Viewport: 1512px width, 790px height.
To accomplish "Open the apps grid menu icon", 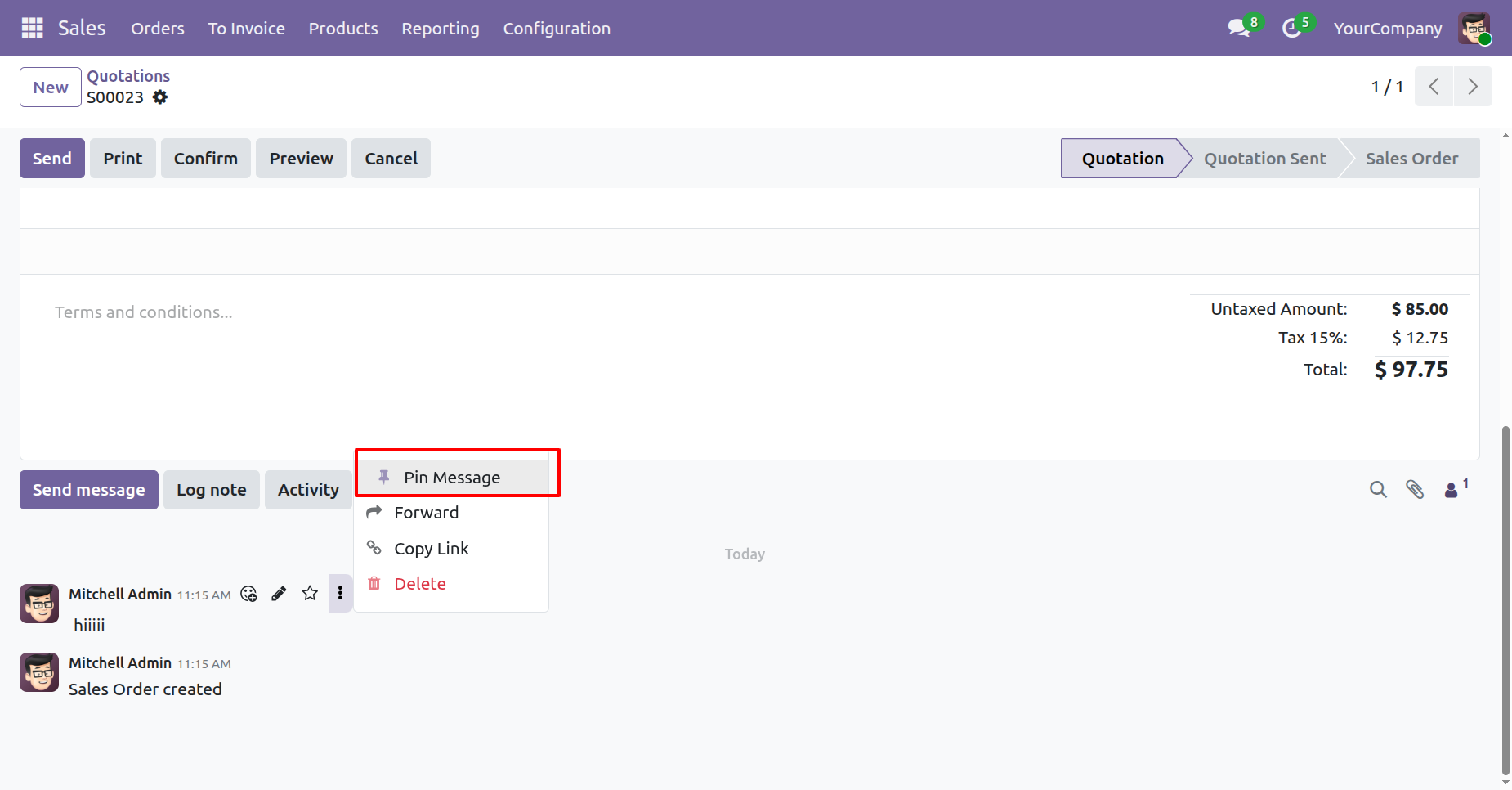I will click(x=32, y=28).
